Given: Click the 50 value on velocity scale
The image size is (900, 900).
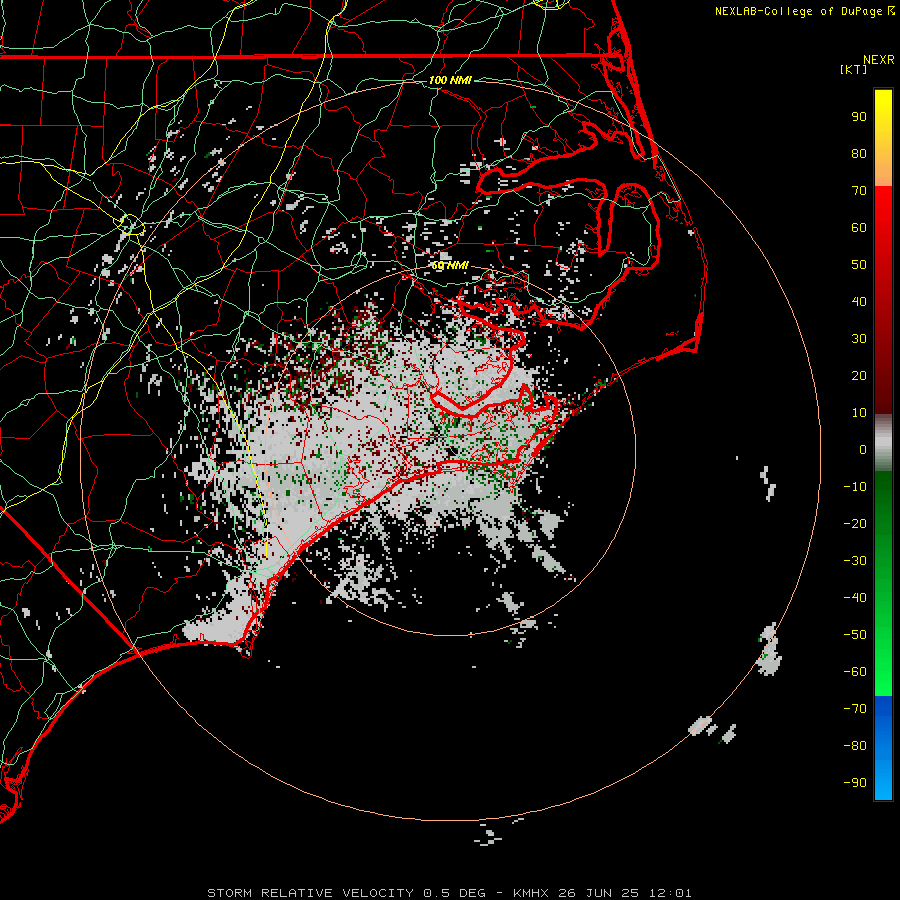Looking at the screenshot, I should coord(859,265).
